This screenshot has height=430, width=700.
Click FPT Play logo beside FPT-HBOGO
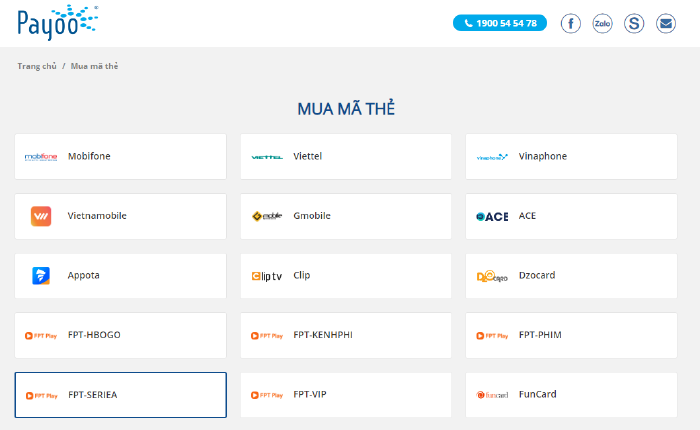[41, 336]
